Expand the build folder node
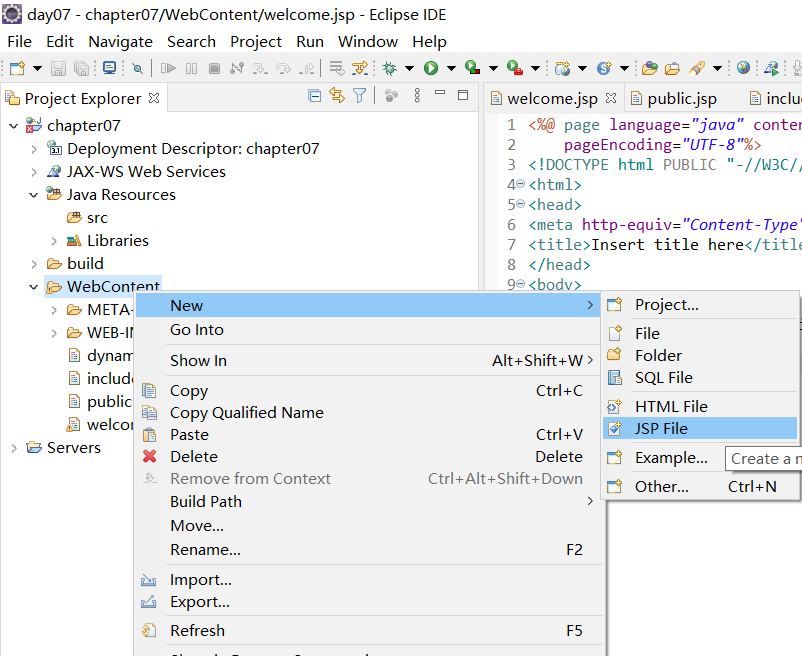The height and width of the screenshot is (656, 802). coord(34,264)
